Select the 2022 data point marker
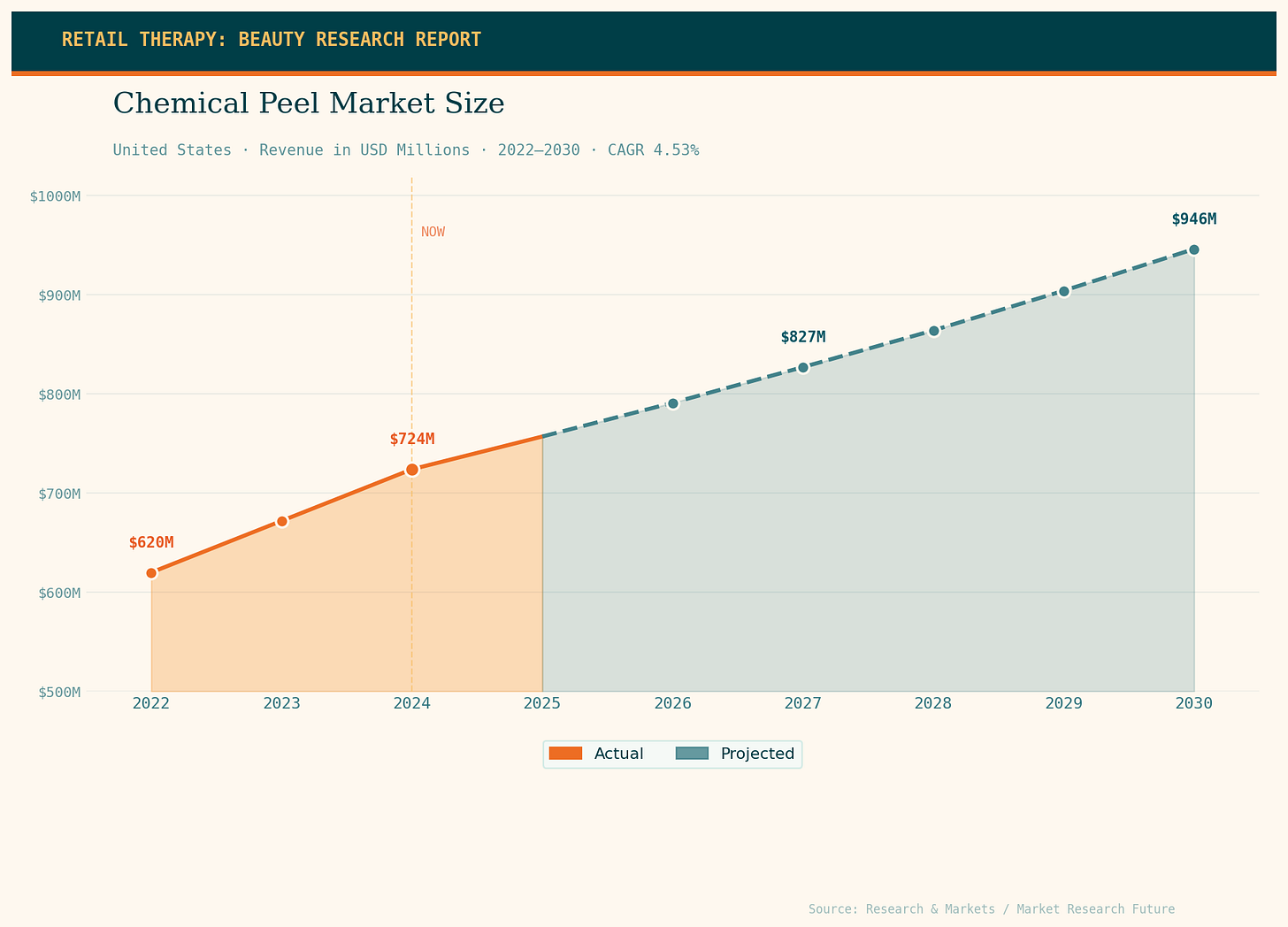 151,573
